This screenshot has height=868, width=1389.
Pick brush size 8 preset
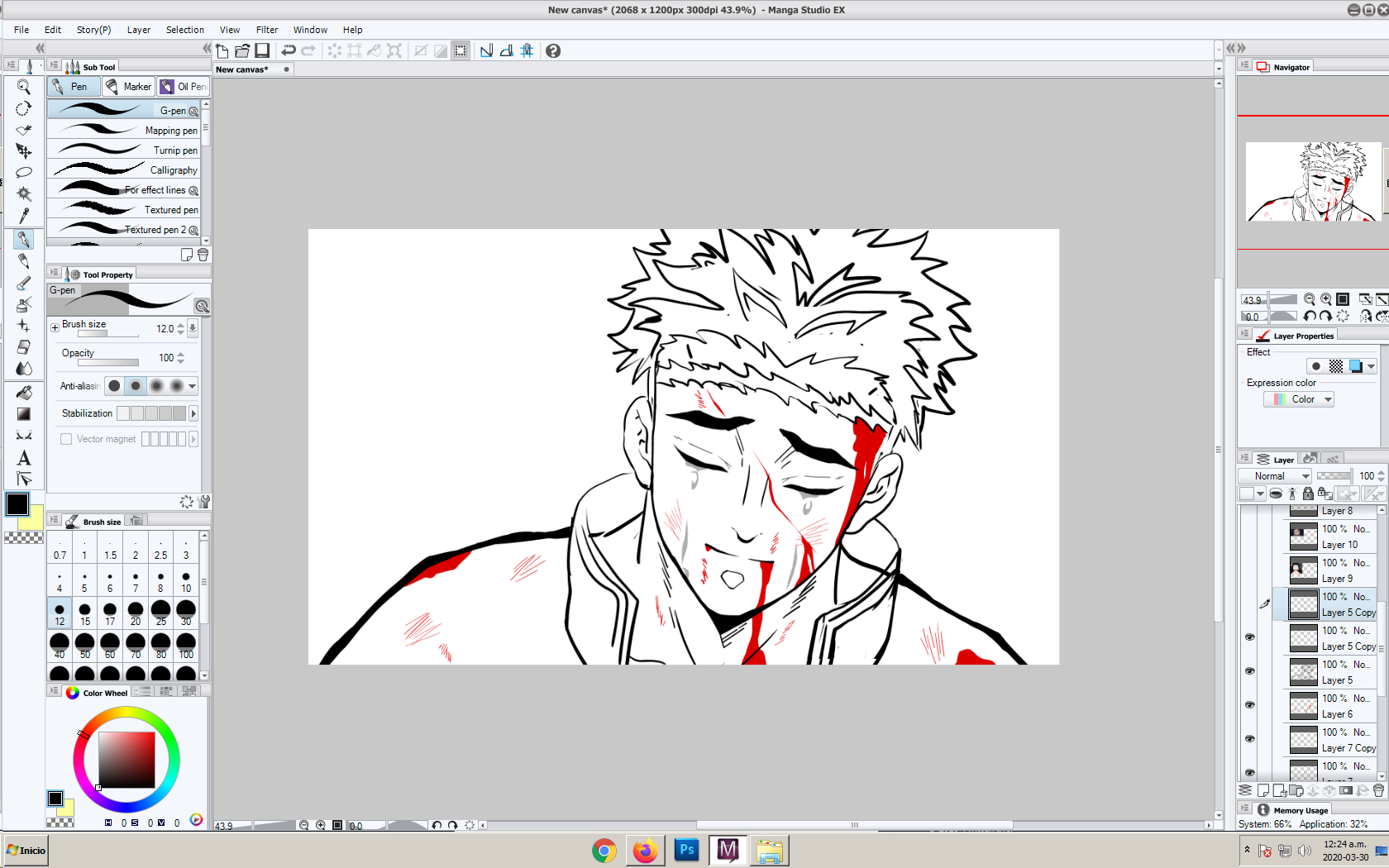pos(160,581)
